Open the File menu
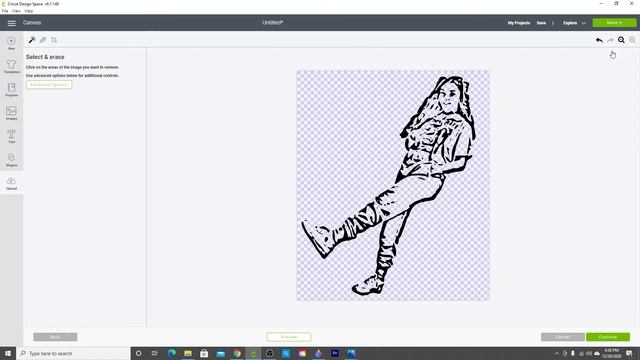 5,11
